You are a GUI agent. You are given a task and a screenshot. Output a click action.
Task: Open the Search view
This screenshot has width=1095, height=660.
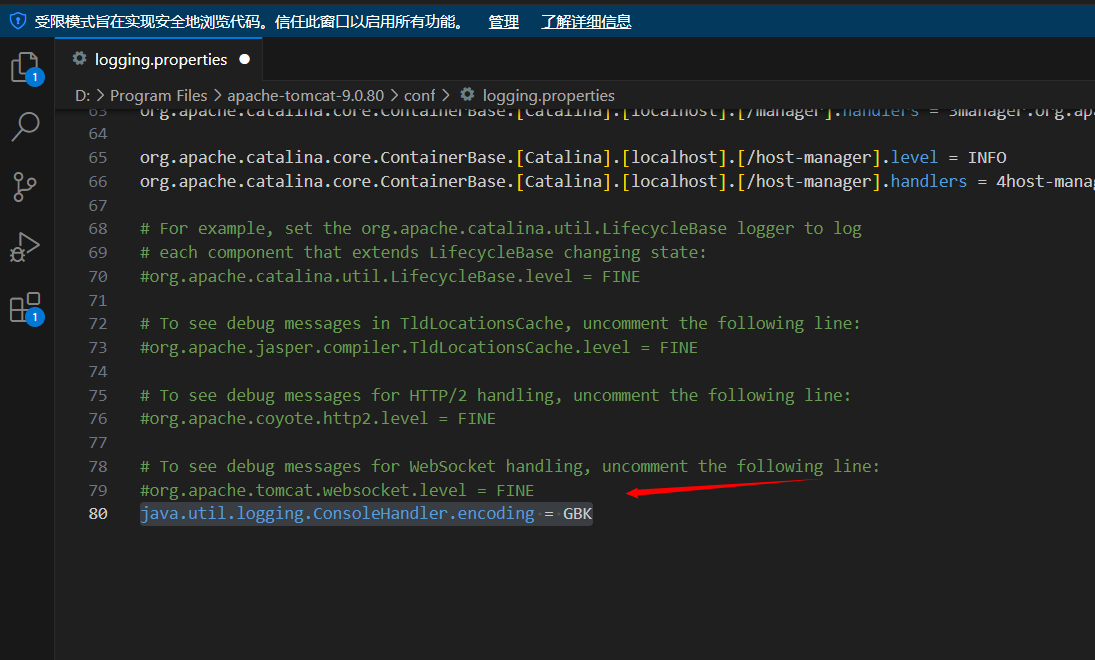point(26,127)
